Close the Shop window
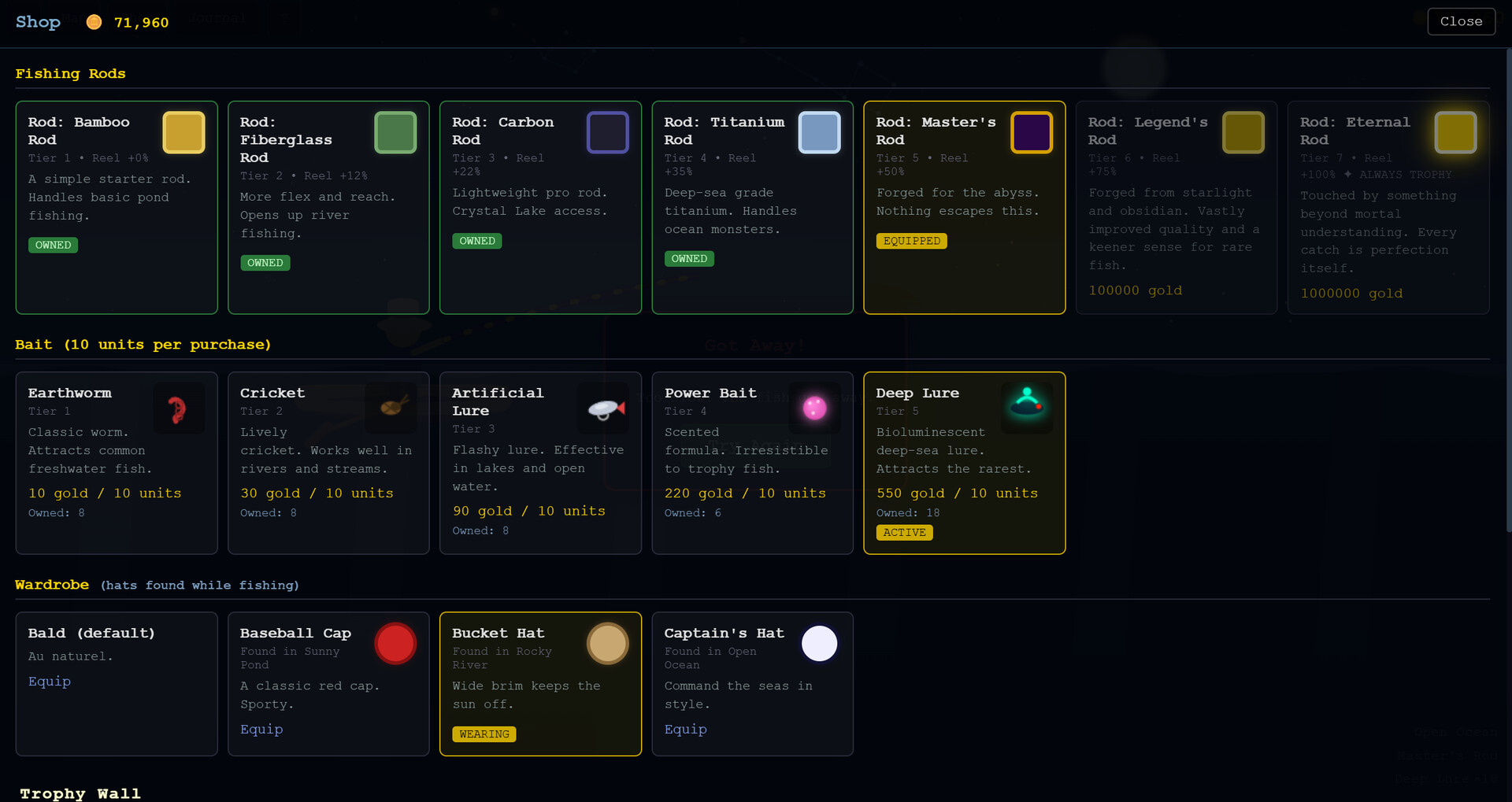 click(x=1461, y=22)
